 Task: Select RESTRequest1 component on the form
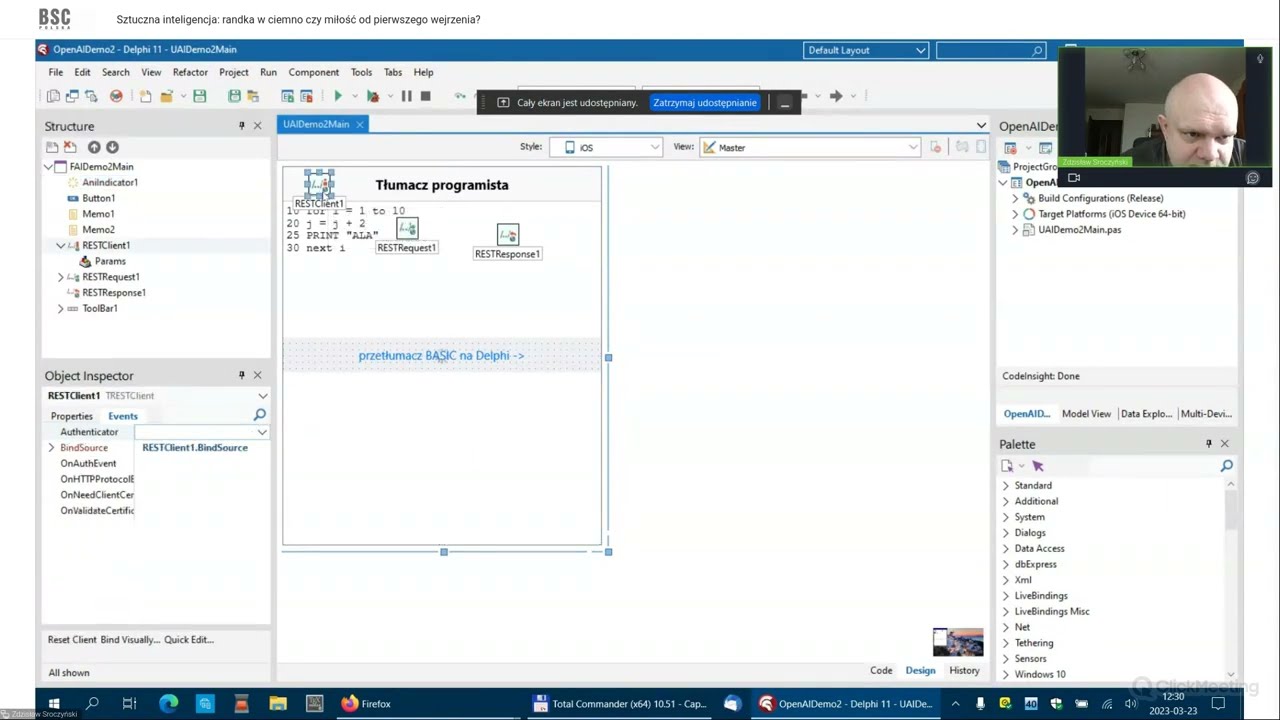(407, 230)
